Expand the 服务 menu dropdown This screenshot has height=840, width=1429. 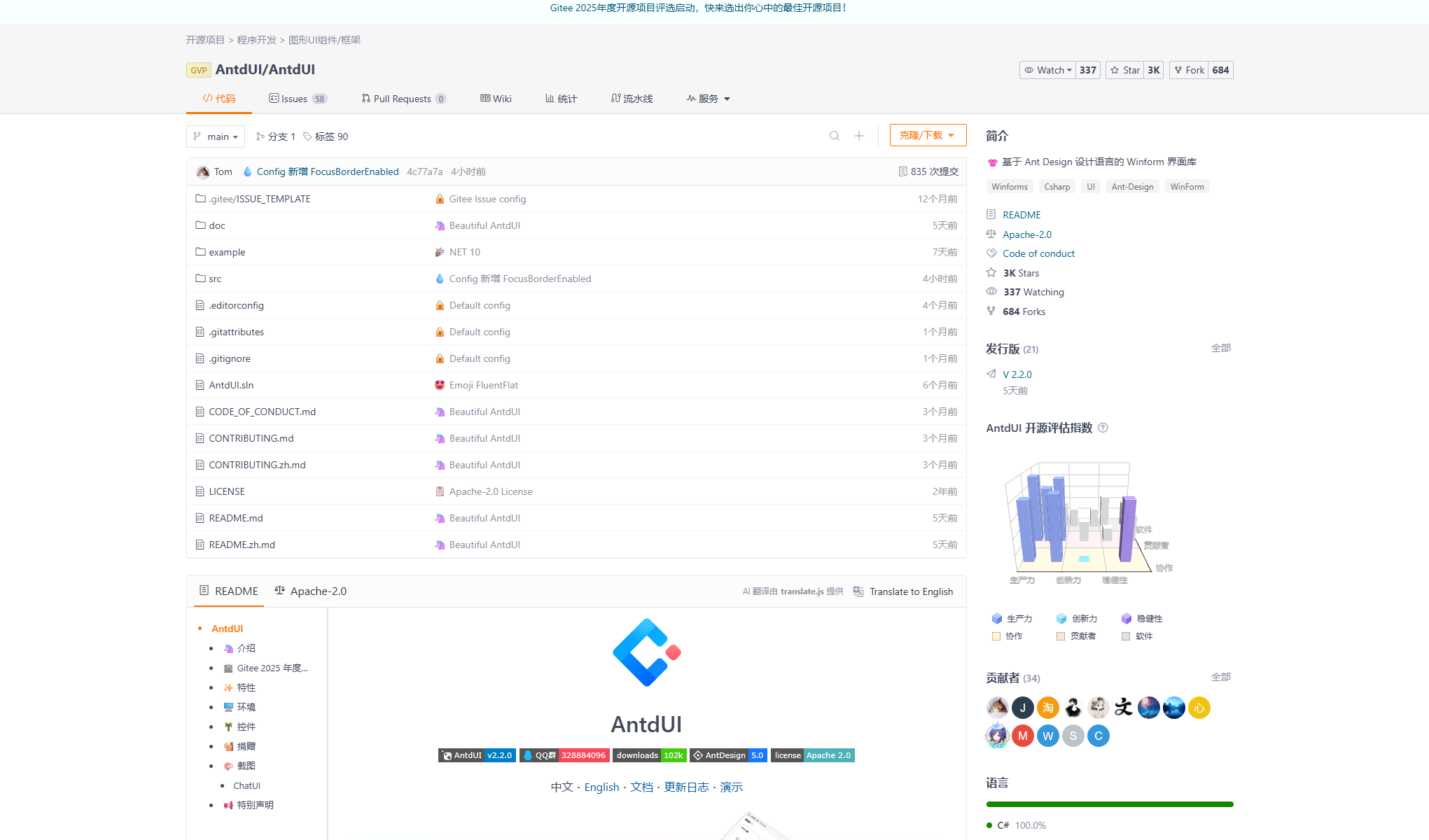pos(708,99)
